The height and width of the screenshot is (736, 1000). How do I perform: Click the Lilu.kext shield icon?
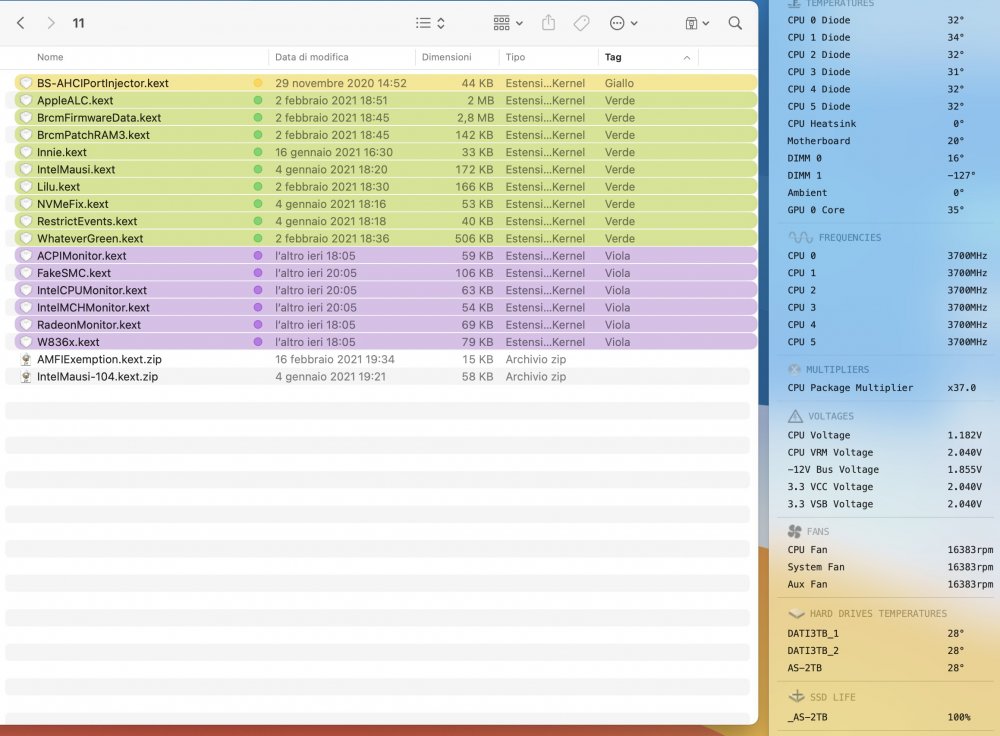26,187
